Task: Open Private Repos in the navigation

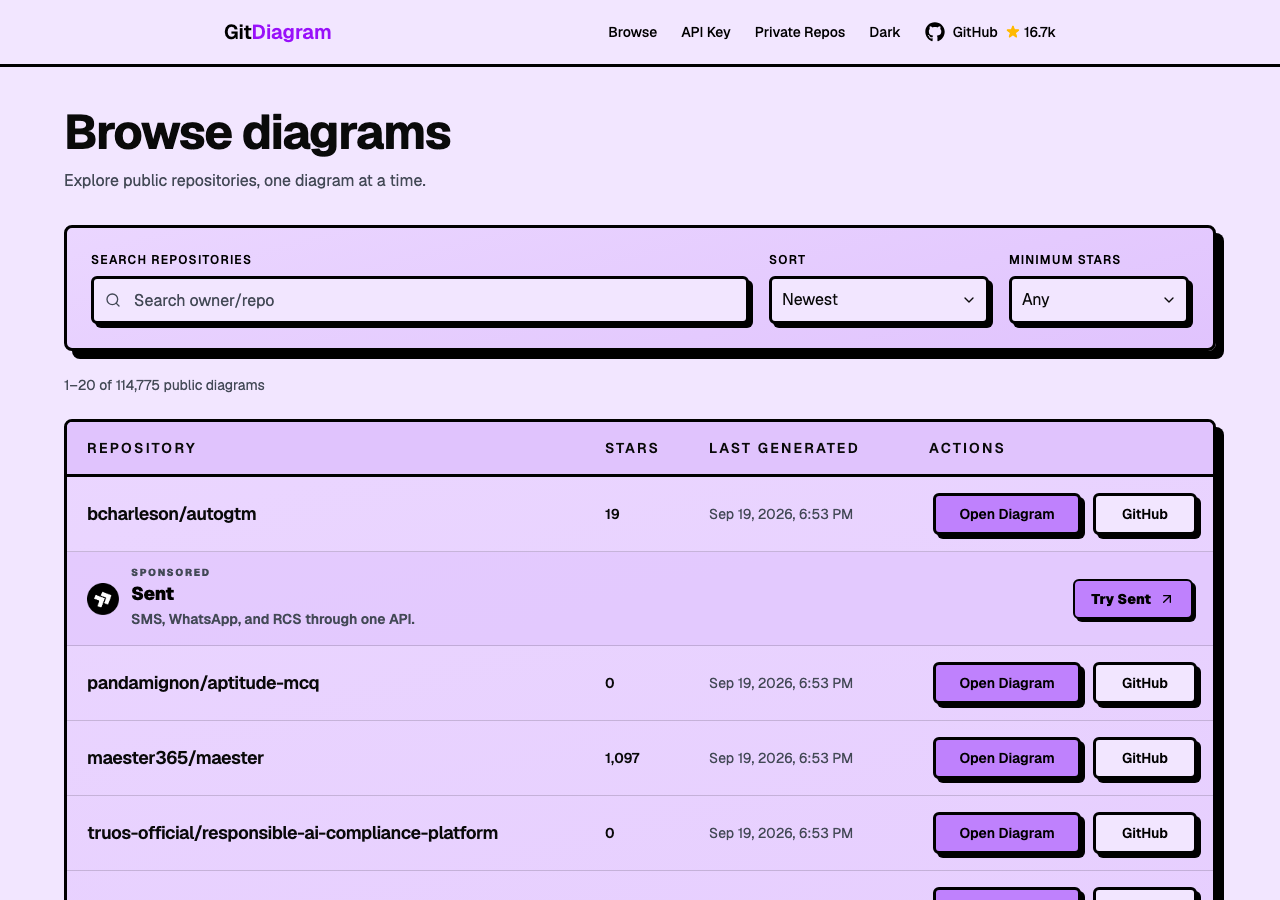Action: (800, 32)
